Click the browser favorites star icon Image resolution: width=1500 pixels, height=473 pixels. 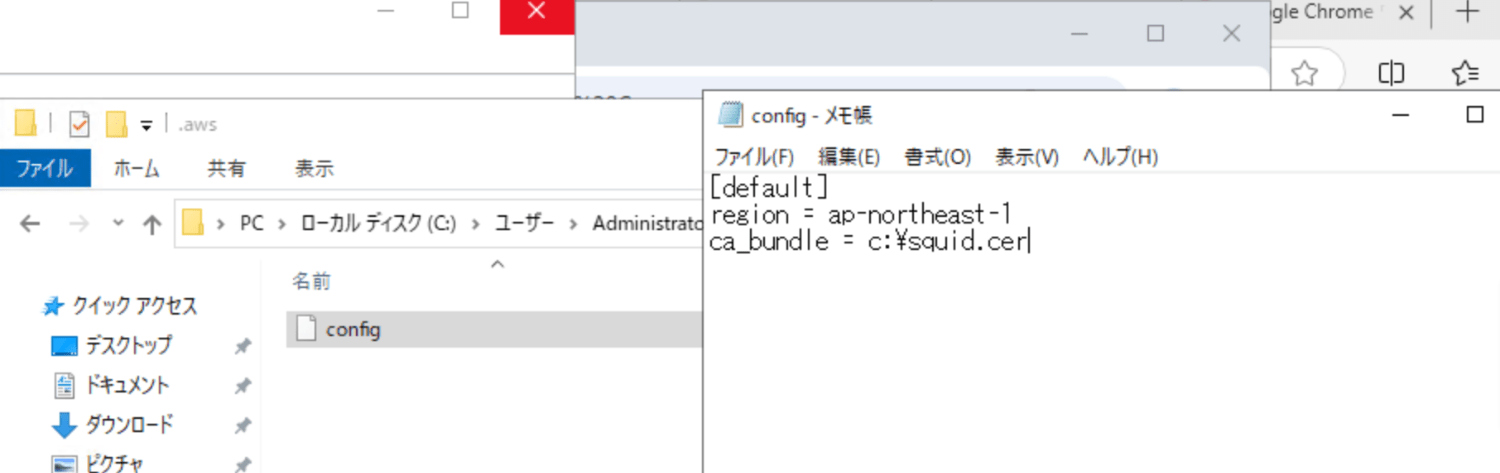(x=1303, y=73)
